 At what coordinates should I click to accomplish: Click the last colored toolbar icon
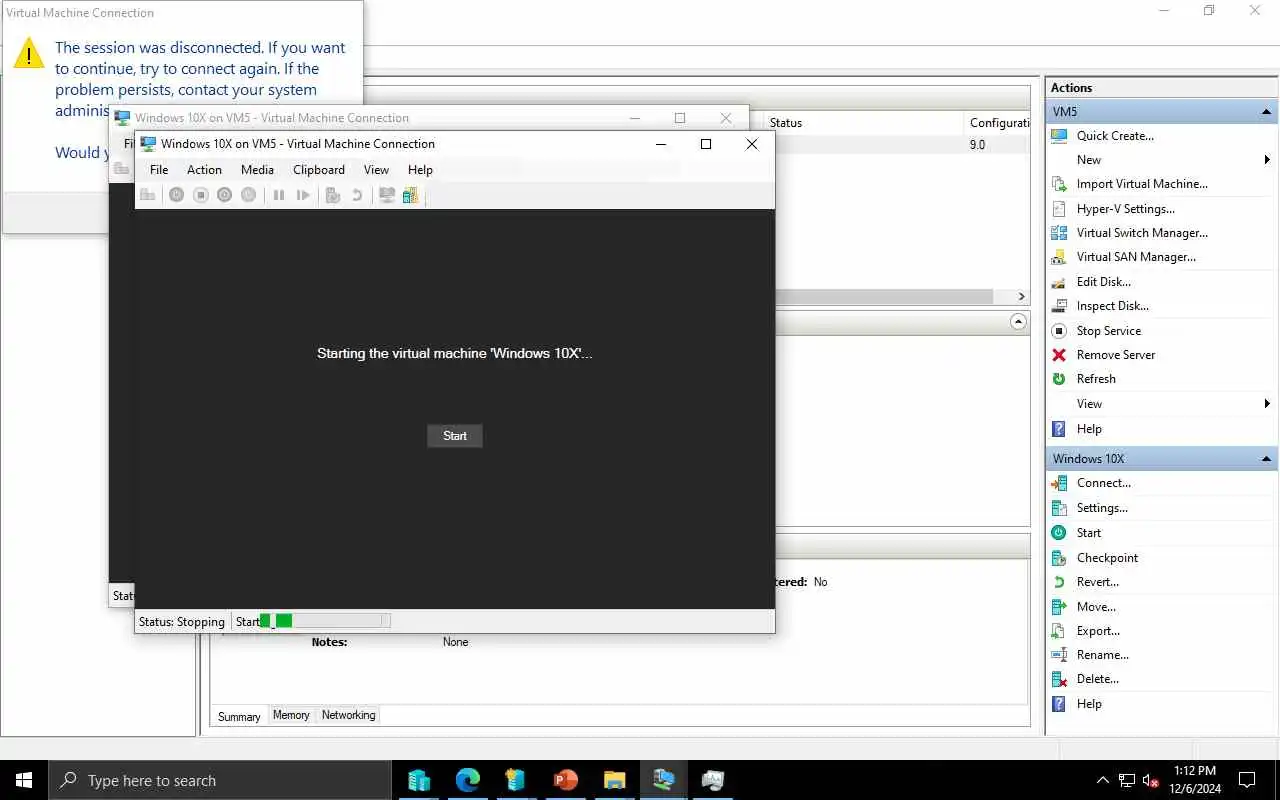coord(410,195)
